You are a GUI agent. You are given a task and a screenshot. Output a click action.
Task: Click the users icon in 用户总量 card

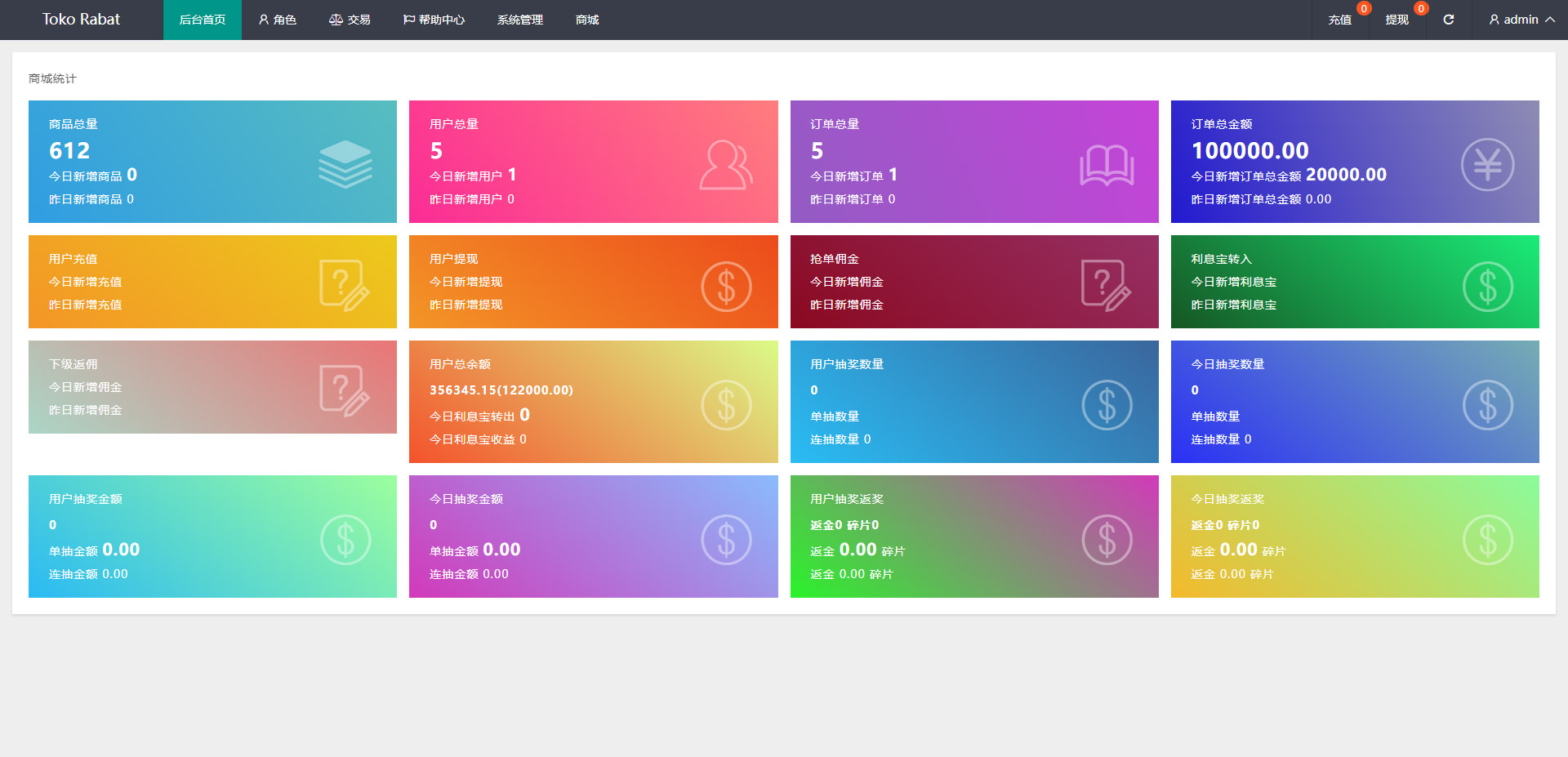[725, 165]
